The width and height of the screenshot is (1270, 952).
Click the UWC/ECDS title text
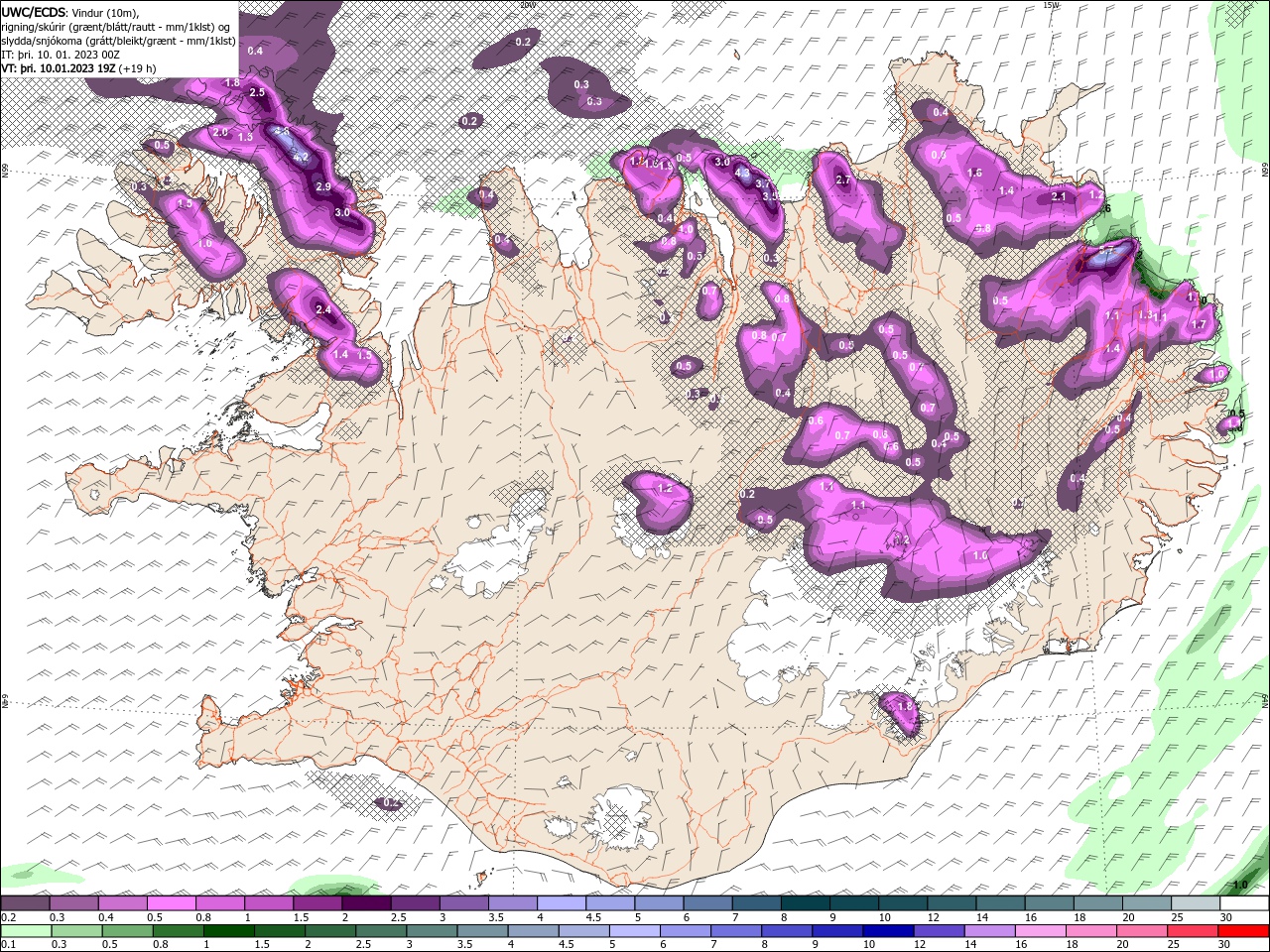coord(33,11)
